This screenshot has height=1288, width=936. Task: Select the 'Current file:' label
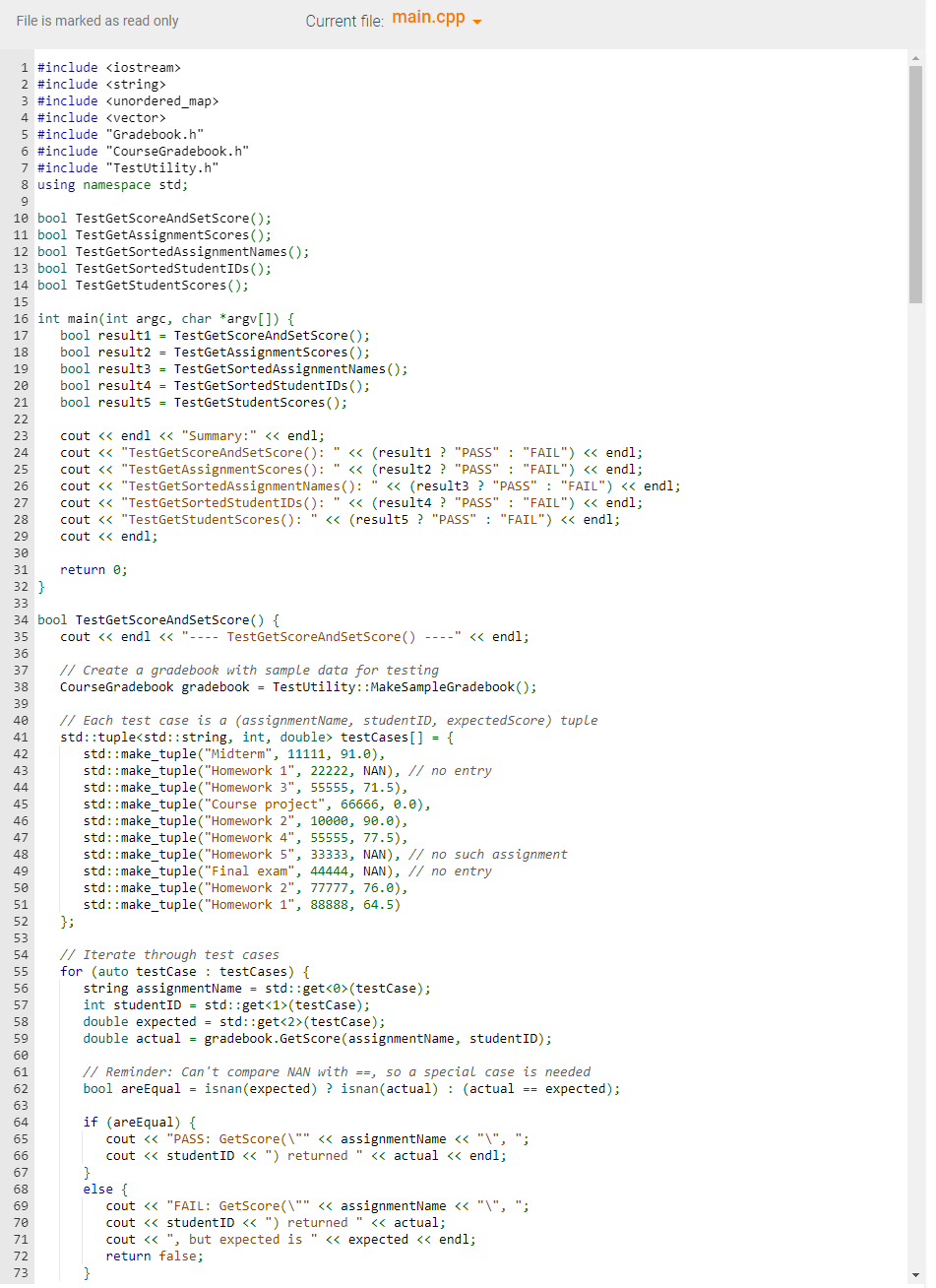(344, 21)
